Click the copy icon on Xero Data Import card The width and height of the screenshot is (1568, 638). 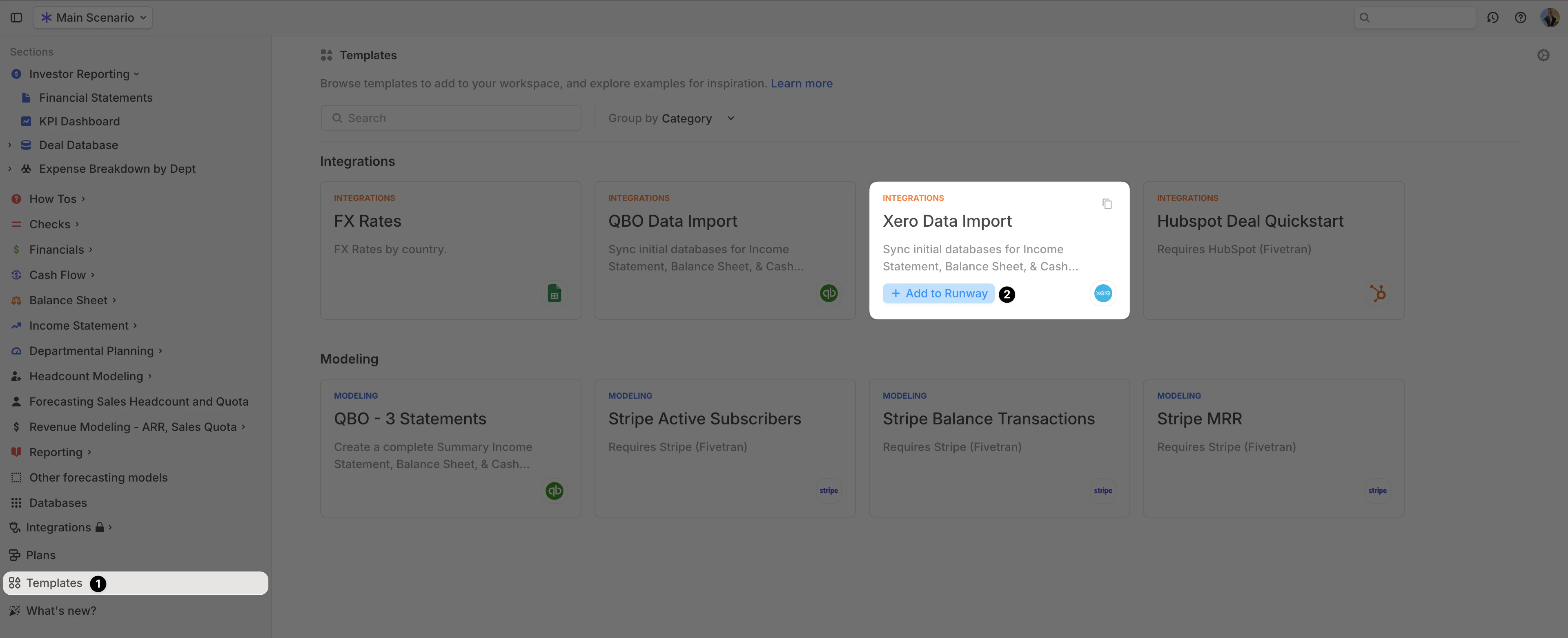(1107, 203)
